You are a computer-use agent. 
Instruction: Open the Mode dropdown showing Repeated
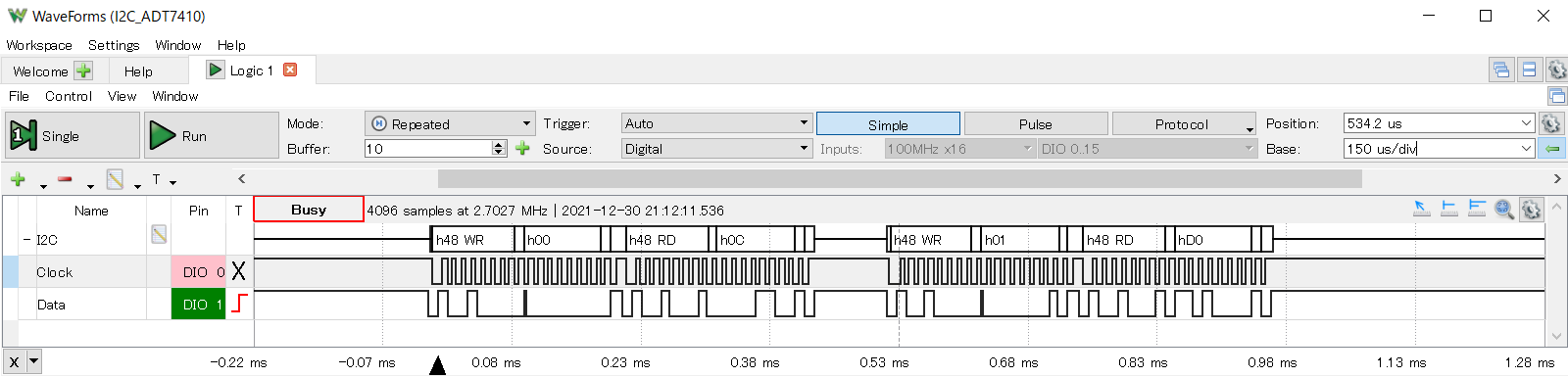[450, 123]
